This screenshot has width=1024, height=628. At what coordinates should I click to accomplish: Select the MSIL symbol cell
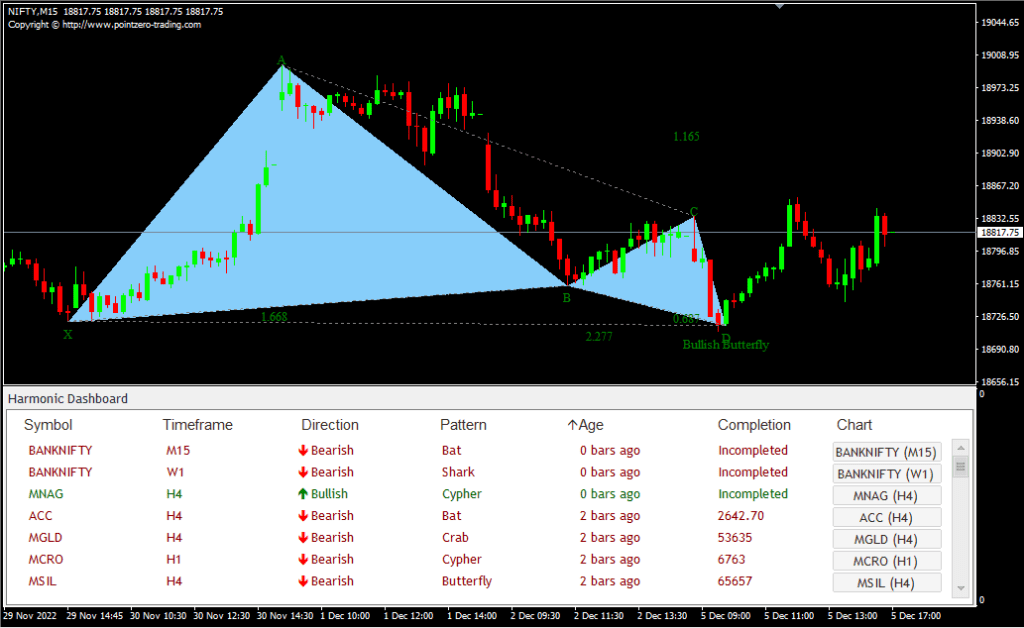click(x=42, y=581)
